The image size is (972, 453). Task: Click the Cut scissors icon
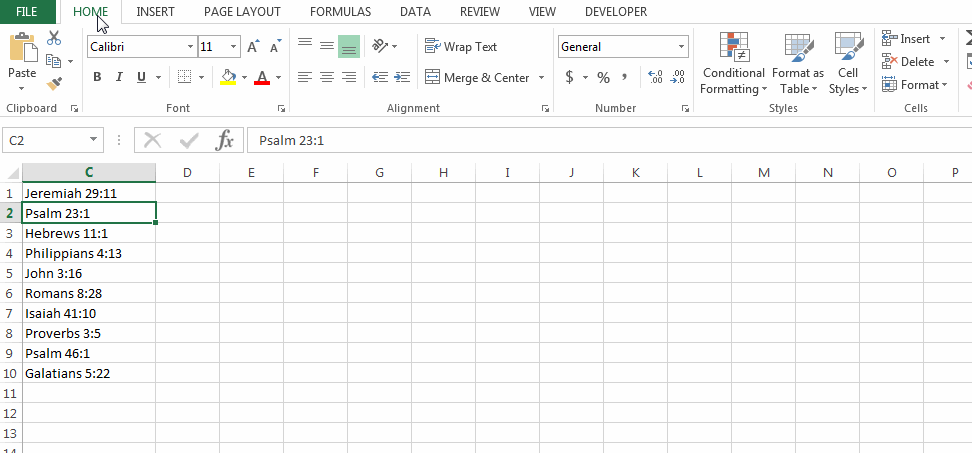click(54, 38)
